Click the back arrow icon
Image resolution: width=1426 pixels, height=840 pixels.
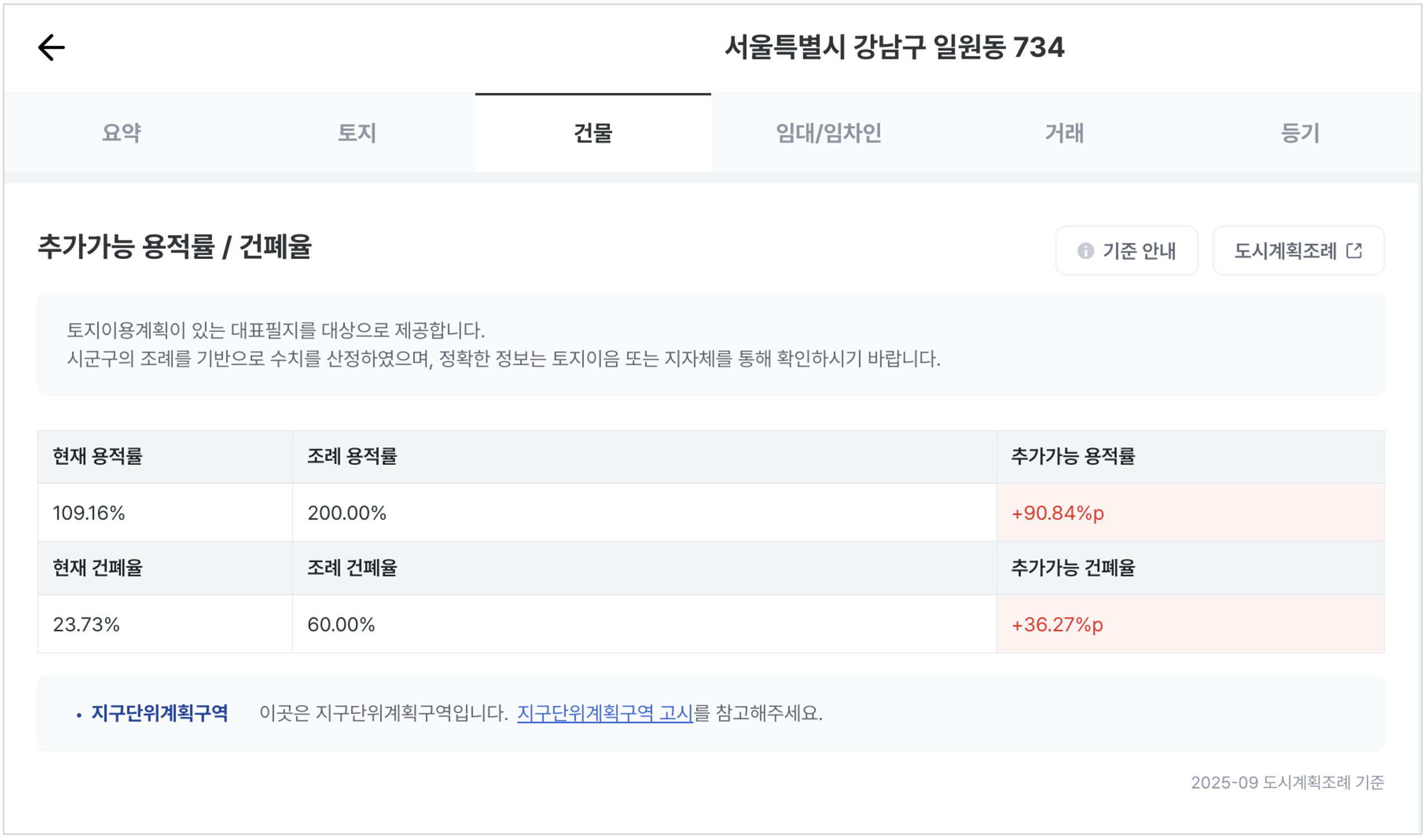coord(51,47)
